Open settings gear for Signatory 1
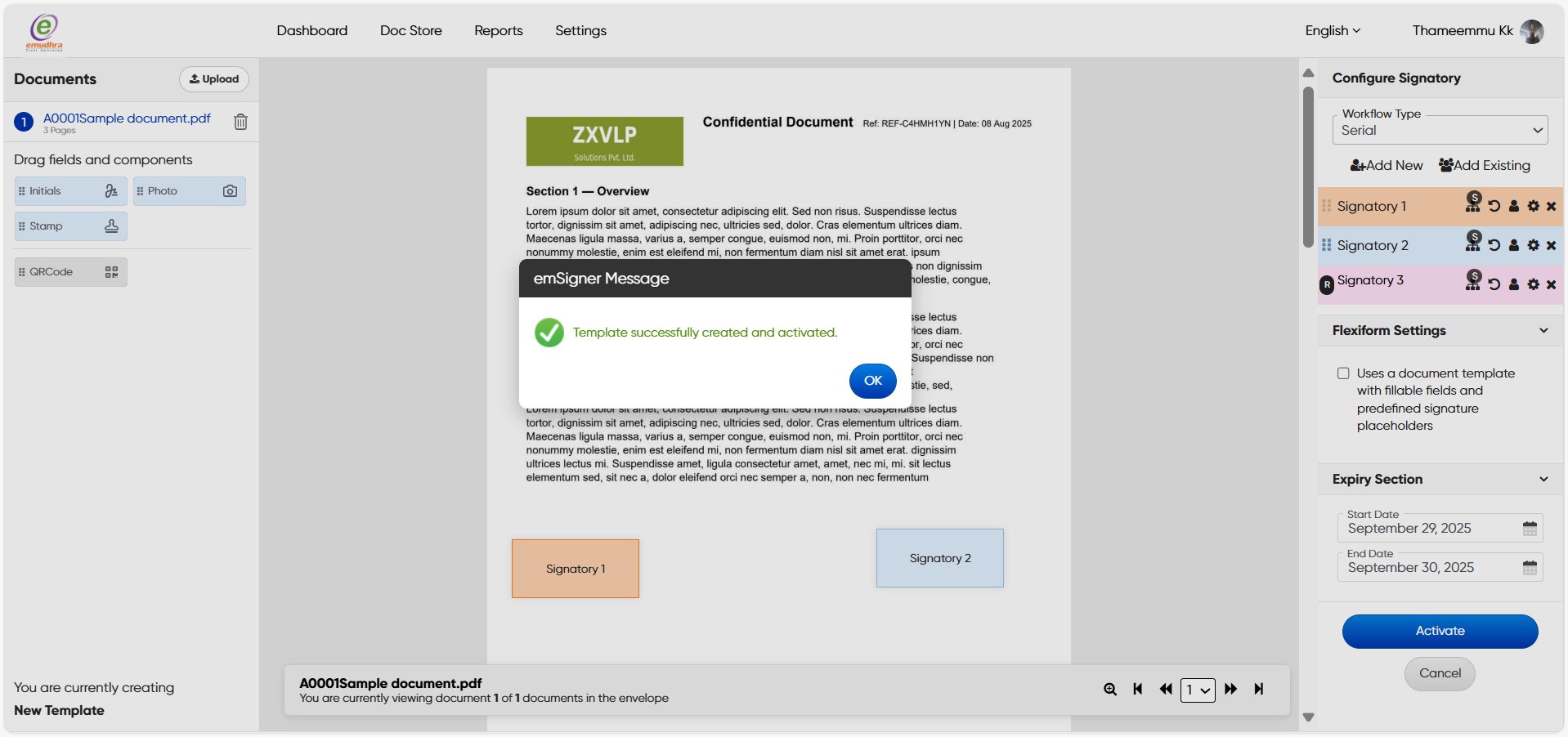The height and width of the screenshot is (737, 1568). 1533,207
